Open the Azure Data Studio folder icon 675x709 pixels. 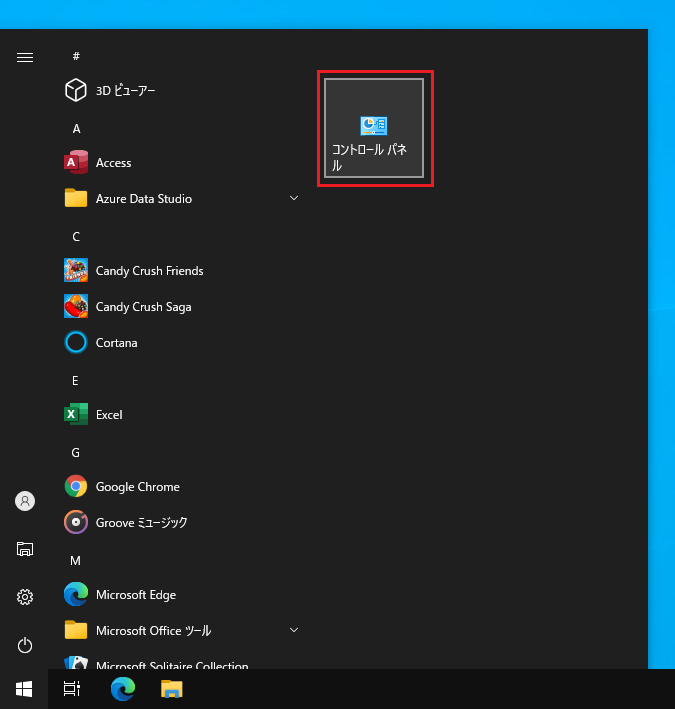coord(76,198)
